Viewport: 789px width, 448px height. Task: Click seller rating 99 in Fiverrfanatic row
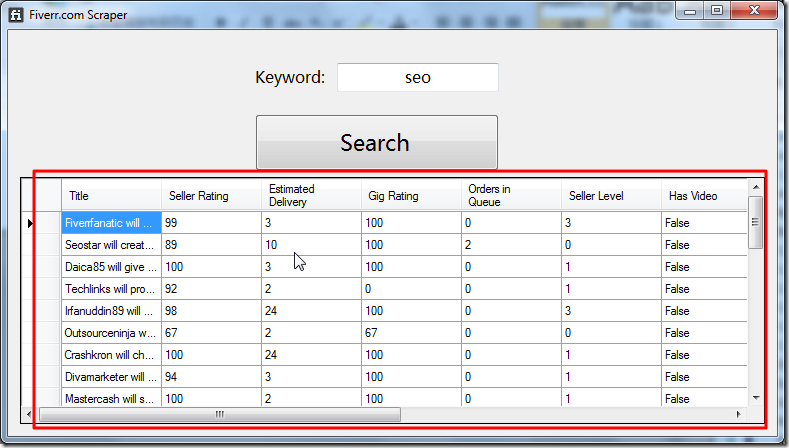(x=211, y=222)
